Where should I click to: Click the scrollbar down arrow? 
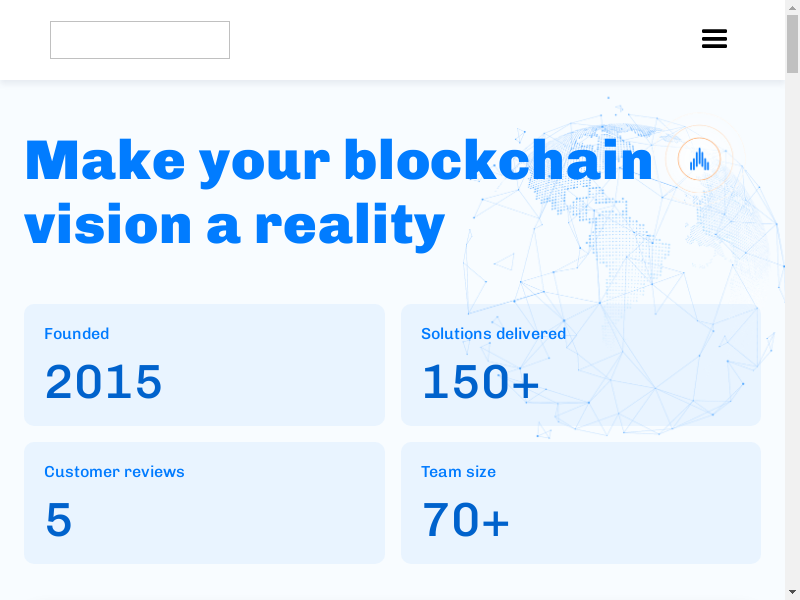(792, 592)
